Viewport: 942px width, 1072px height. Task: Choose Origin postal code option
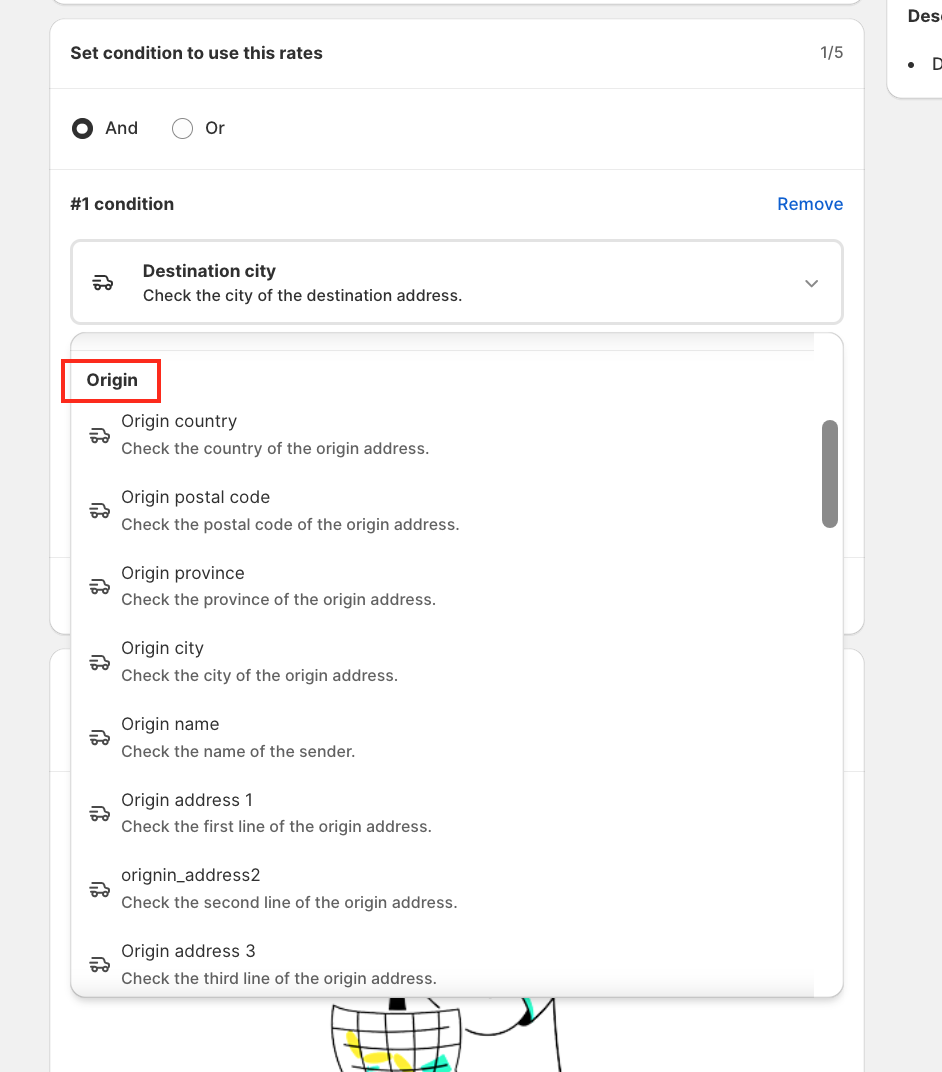point(196,498)
